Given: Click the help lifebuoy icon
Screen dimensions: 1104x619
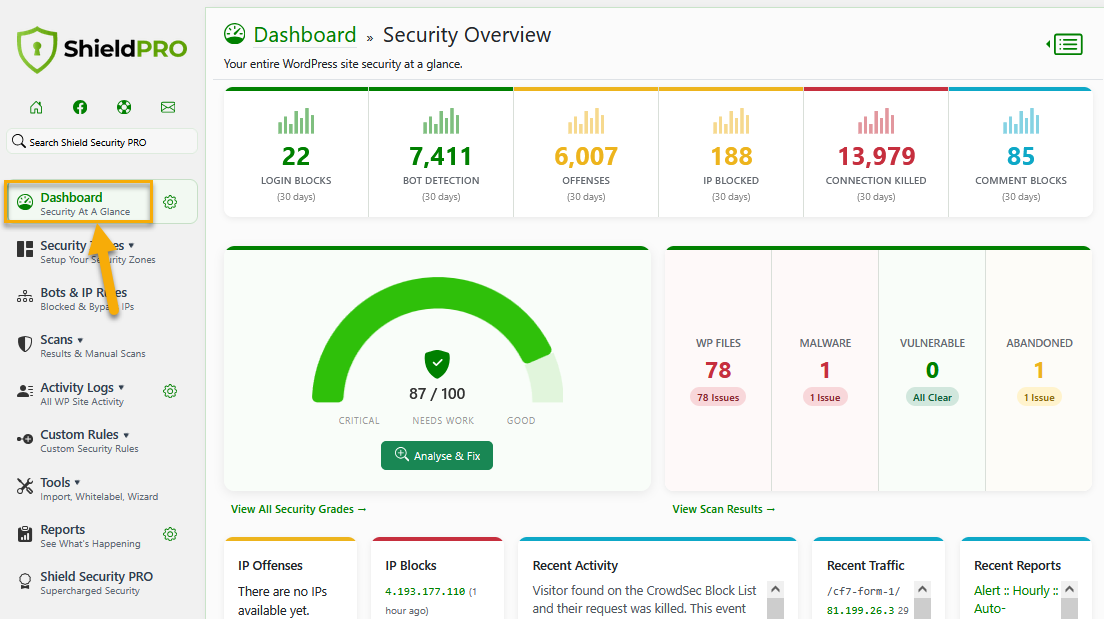Looking at the screenshot, I should click(124, 107).
